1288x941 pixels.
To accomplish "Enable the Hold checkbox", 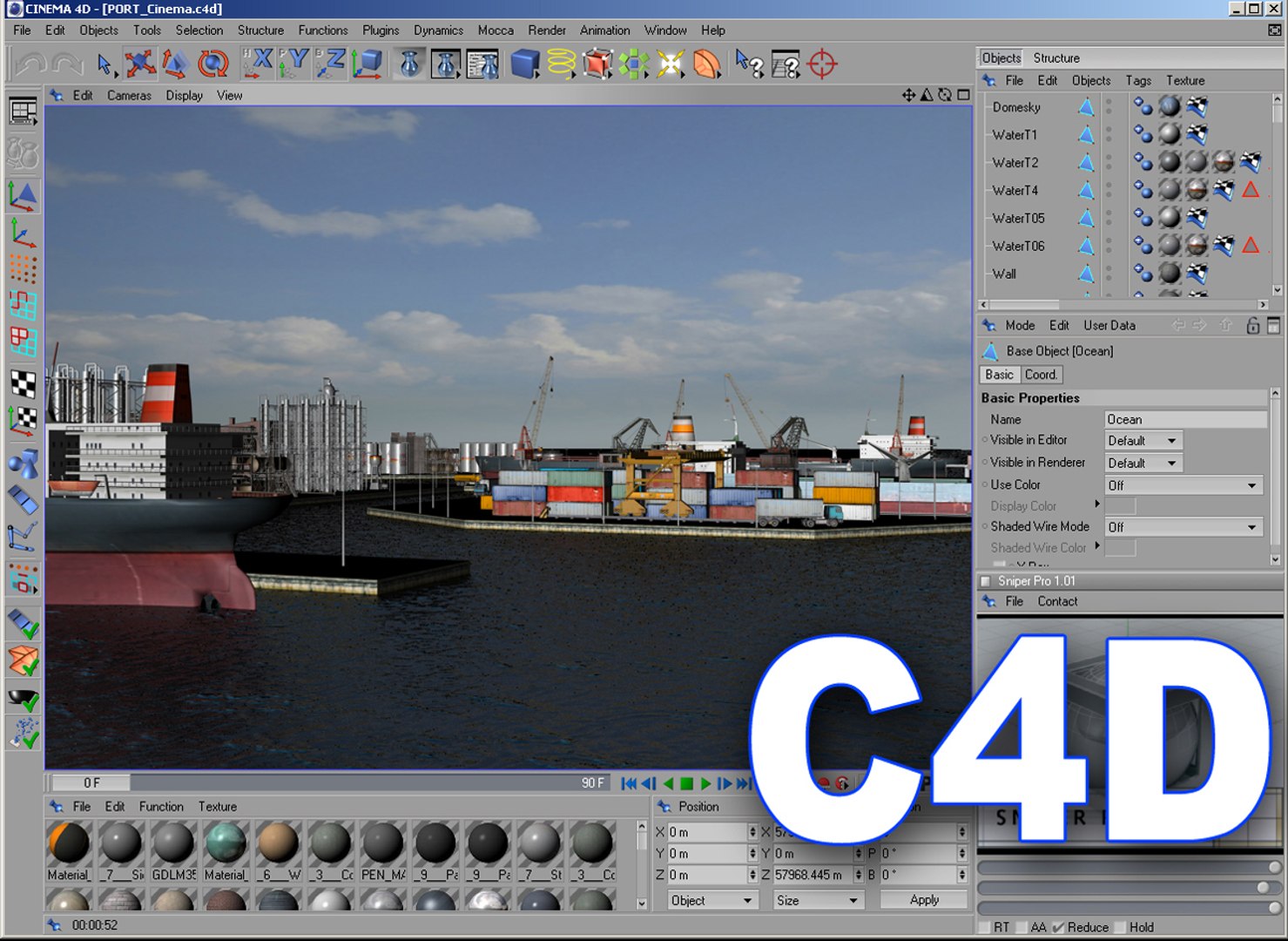I will (x=1120, y=927).
